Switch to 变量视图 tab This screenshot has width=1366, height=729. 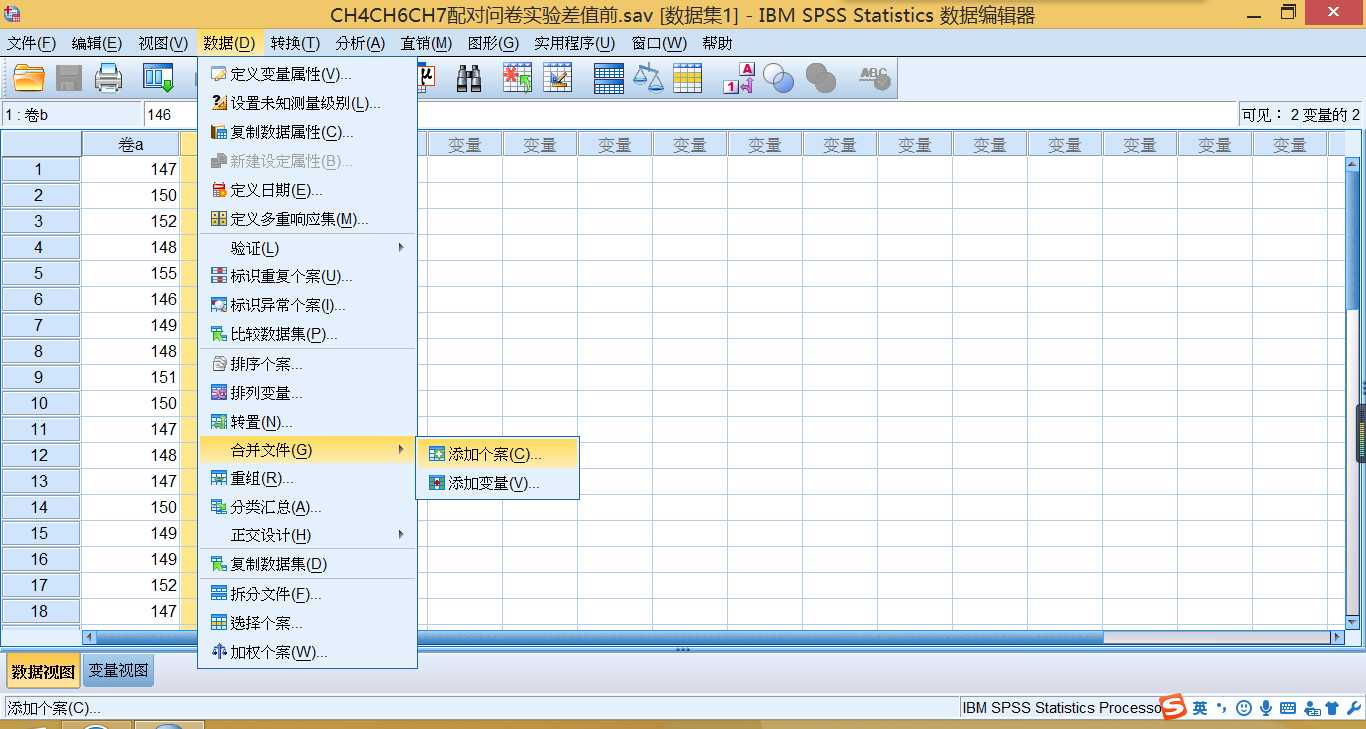click(118, 671)
